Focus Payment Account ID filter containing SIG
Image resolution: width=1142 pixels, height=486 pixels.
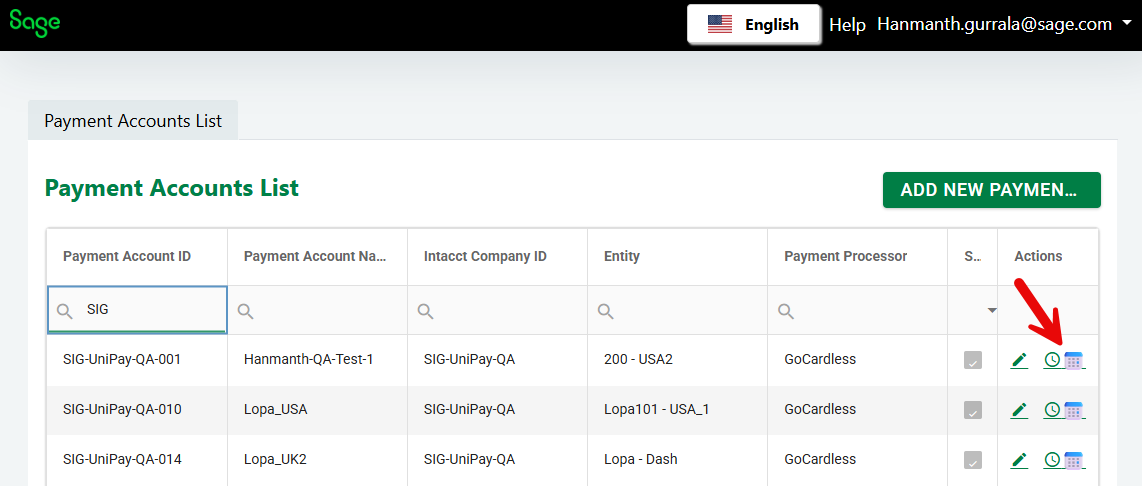(137, 310)
